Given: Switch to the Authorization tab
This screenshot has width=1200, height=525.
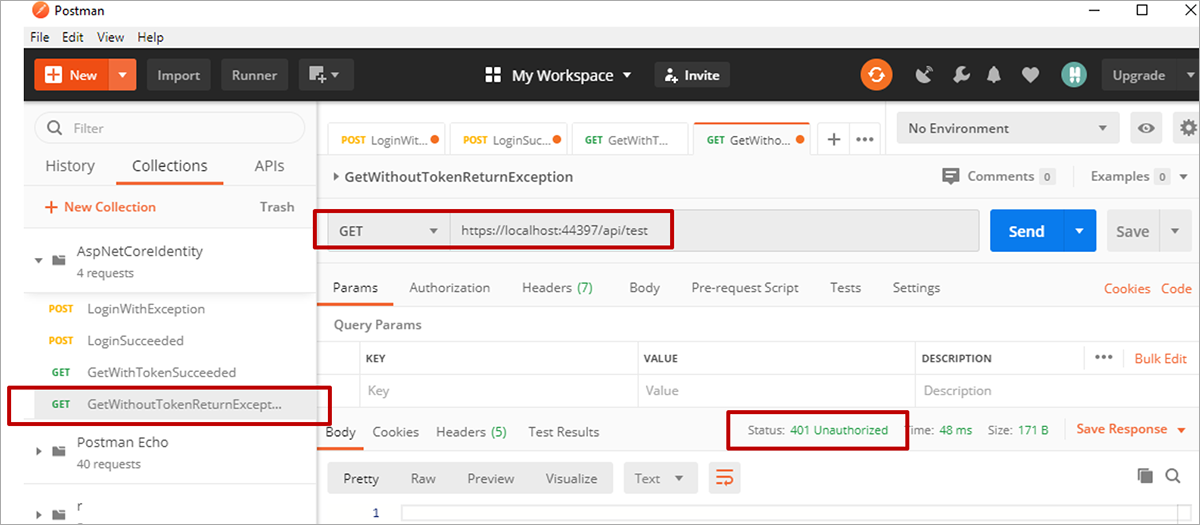Looking at the screenshot, I should 449,288.
